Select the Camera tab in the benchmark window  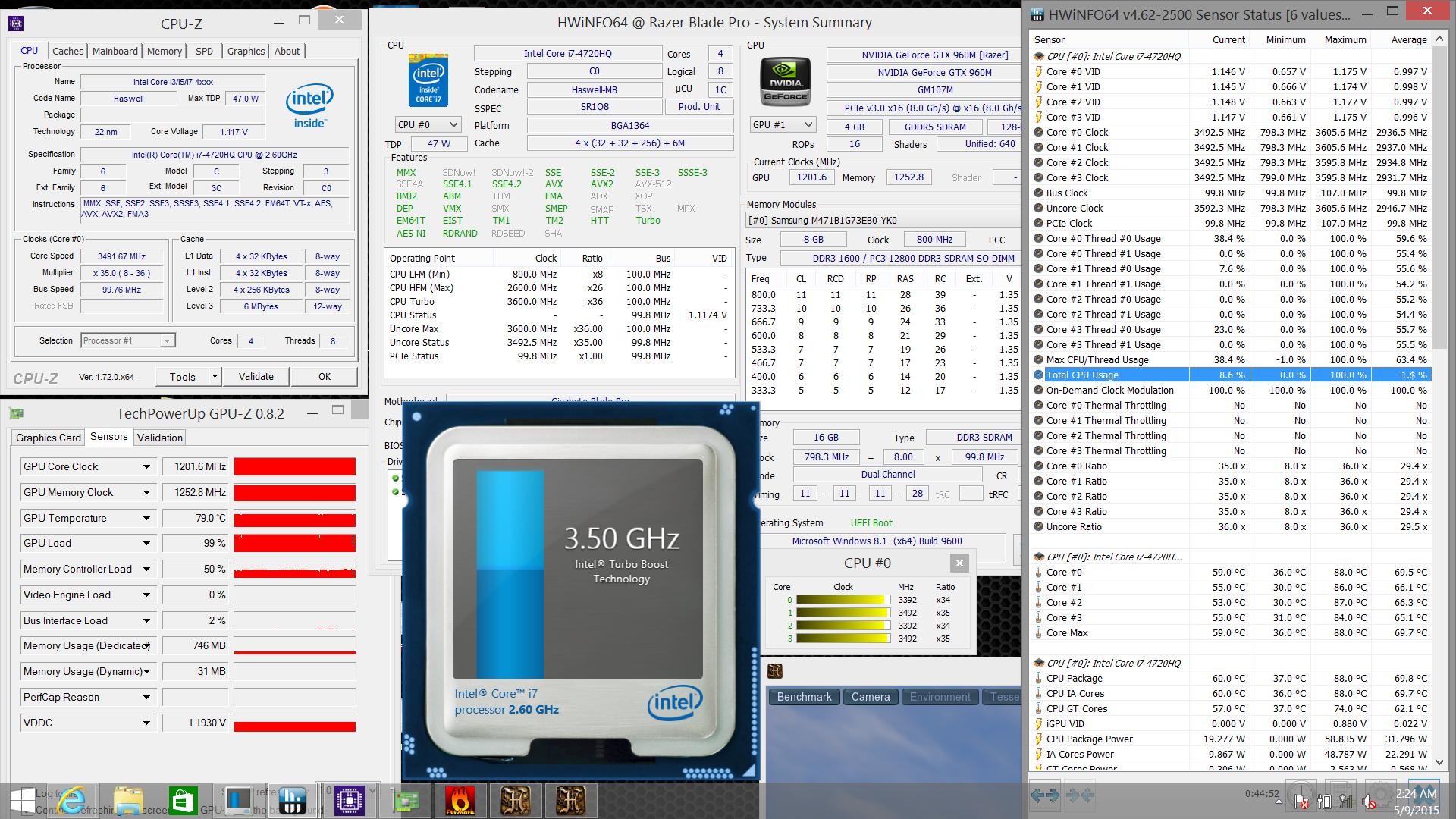(x=871, y=697)
